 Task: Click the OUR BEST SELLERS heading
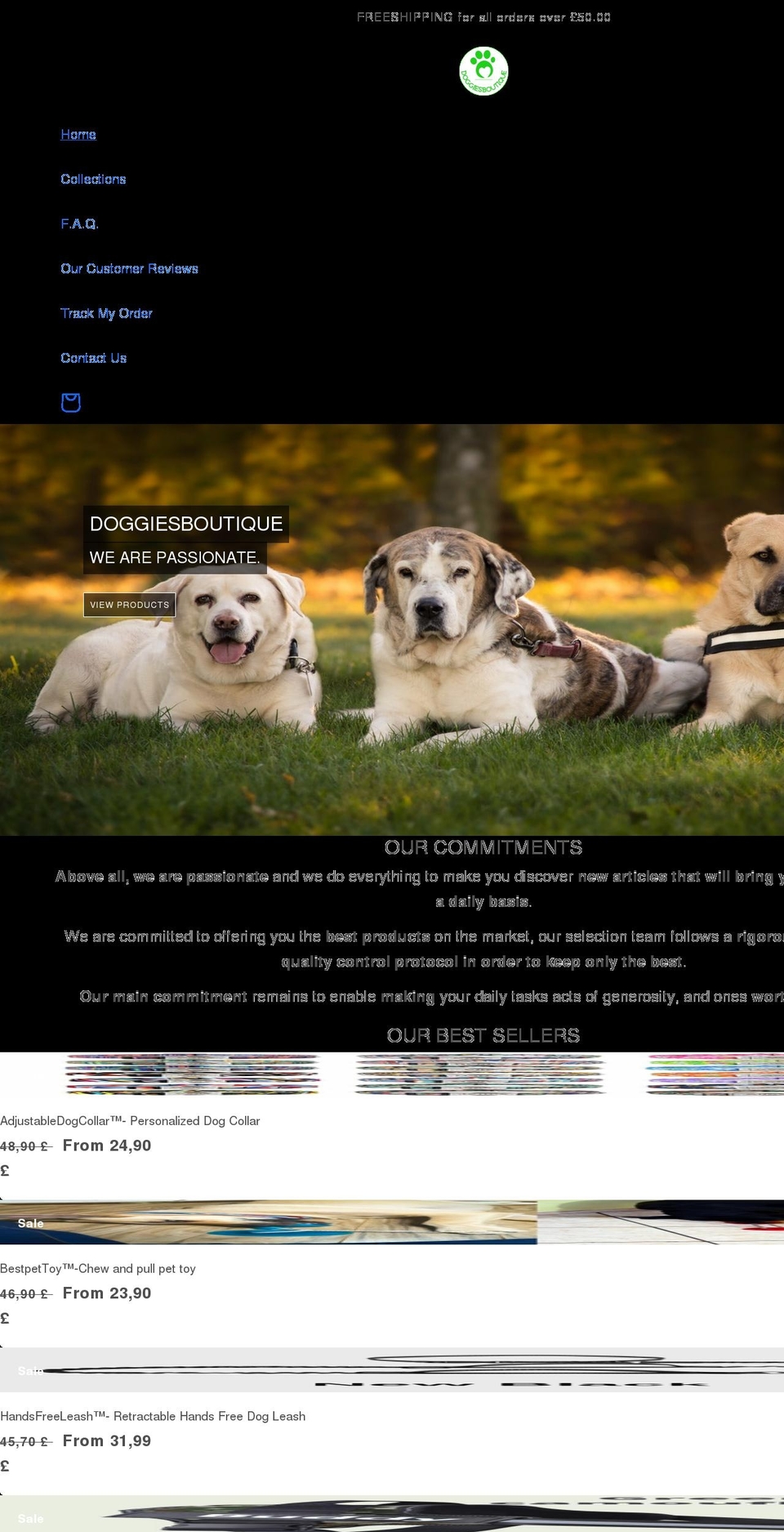pyautogui.click(x=483, y=1035)
